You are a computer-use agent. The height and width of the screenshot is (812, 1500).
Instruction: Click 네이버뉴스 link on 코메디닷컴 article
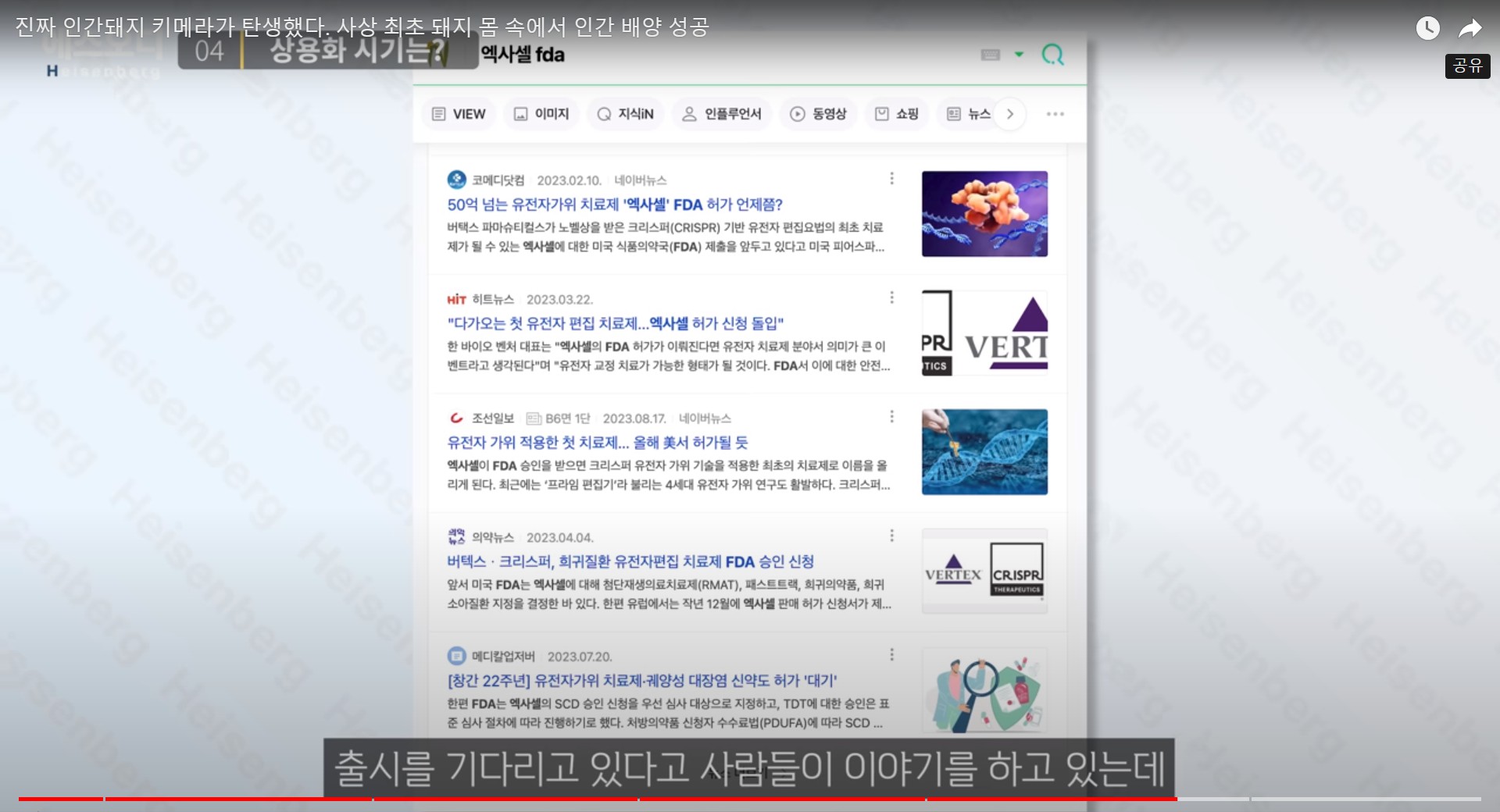640,180
